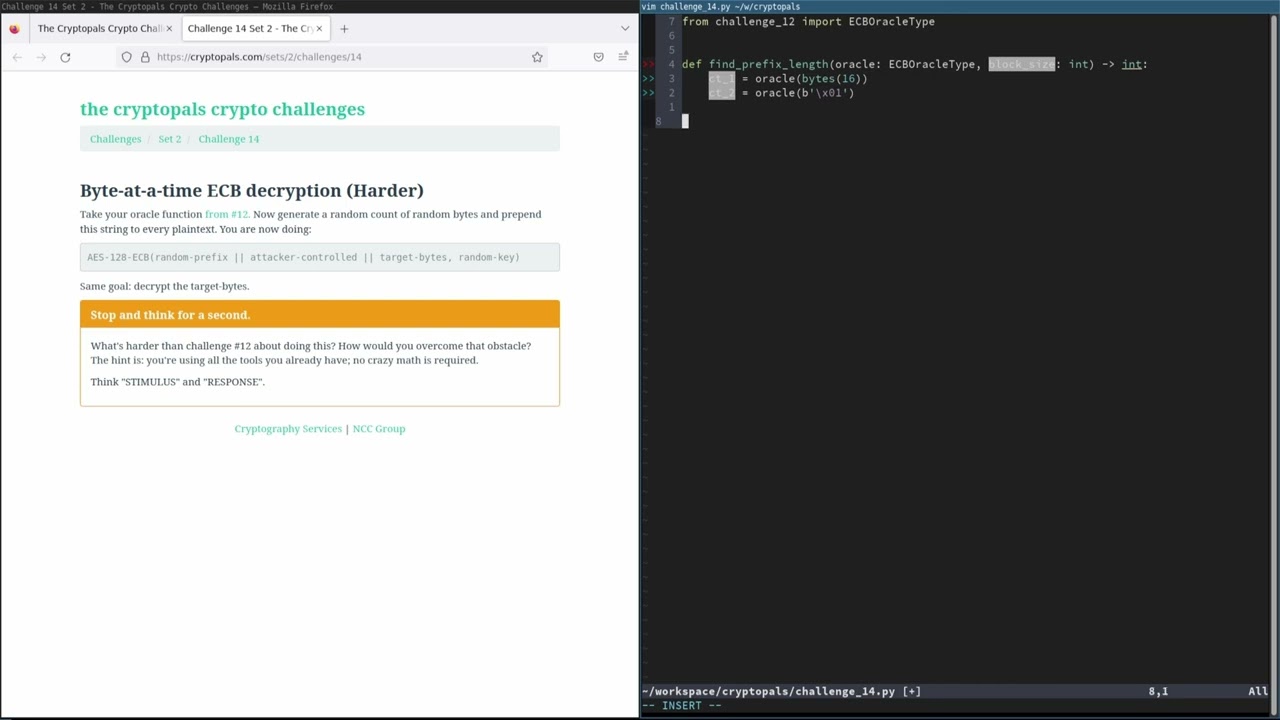Switch to Challenge 14 Set 2 tab
Viewport: 1280px width, 720px height.
point(249,29)
